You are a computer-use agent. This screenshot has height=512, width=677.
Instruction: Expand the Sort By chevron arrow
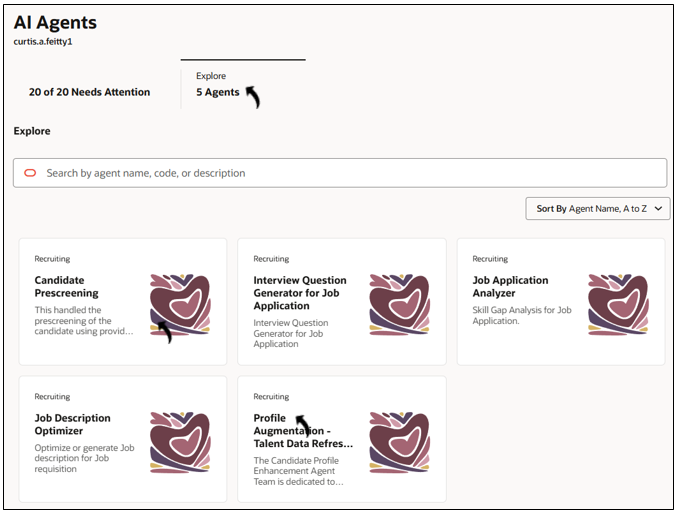[x=659, y=208]
